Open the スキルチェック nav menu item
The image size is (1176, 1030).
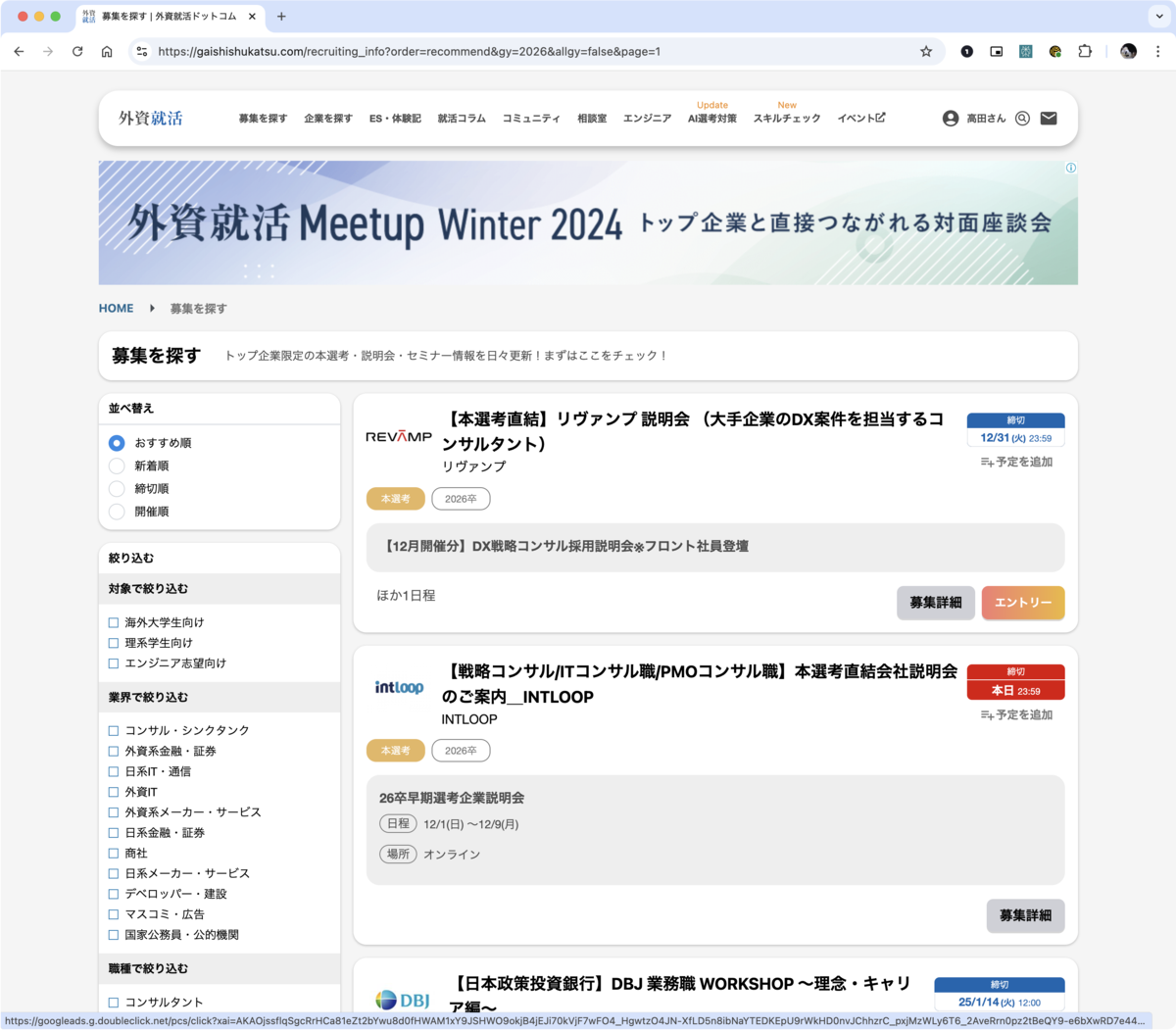pyautogui.click(x=787, y=119)
